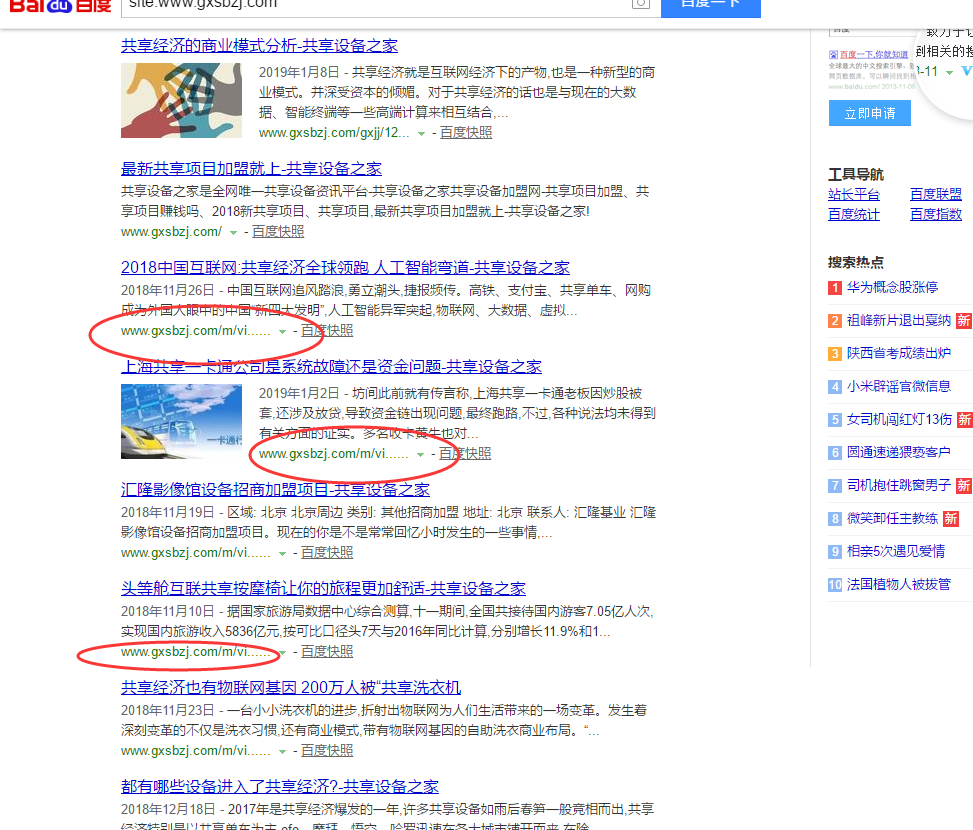
Task: Click the 新 badge beside 祖峰新片退出戛纳
Action: tap(963, 321)
